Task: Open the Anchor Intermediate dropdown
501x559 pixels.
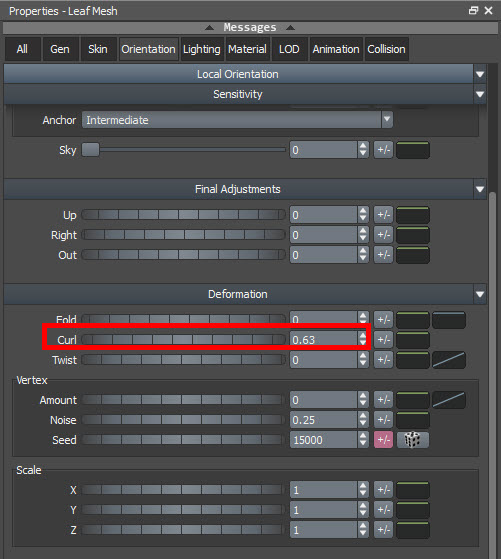Action: [x=237, y=120]
